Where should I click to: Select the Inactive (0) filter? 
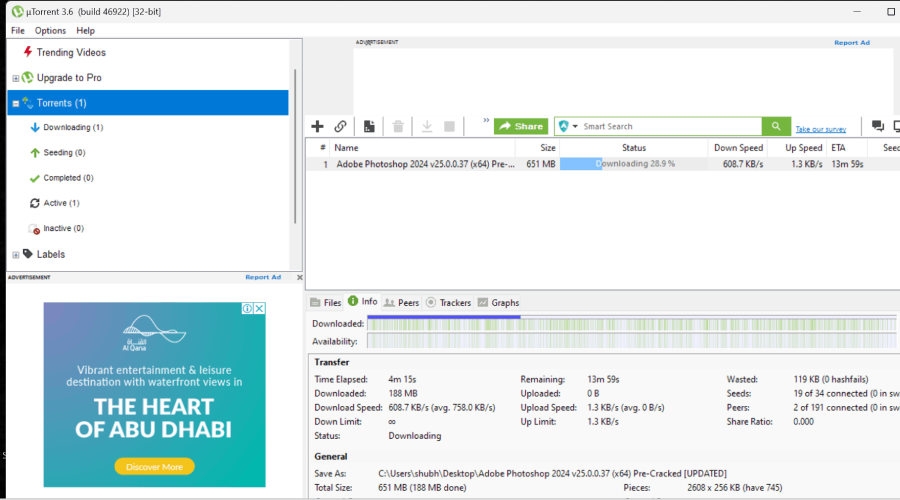[64, 228]
